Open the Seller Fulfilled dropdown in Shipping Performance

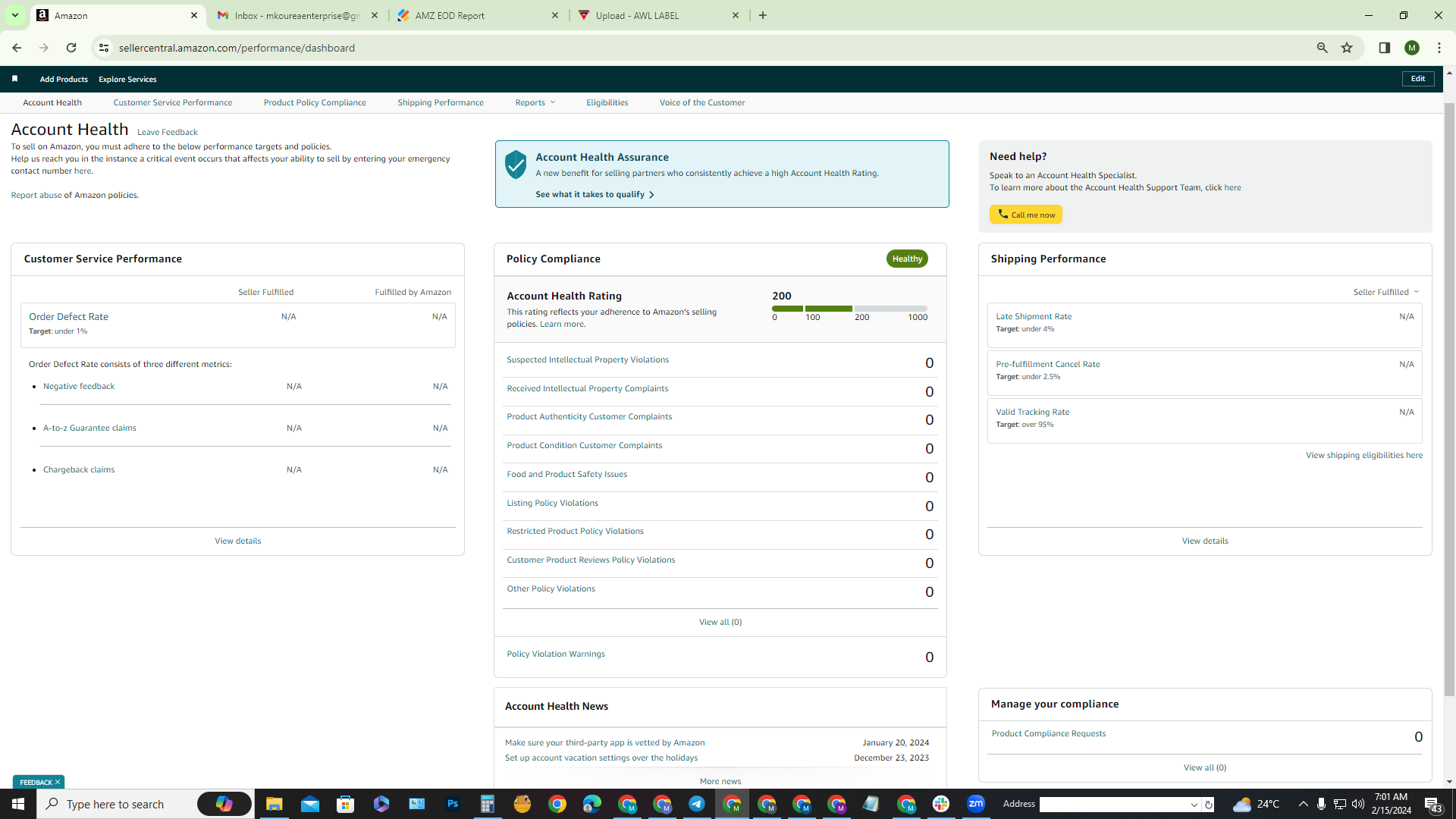pos(1385,292)
